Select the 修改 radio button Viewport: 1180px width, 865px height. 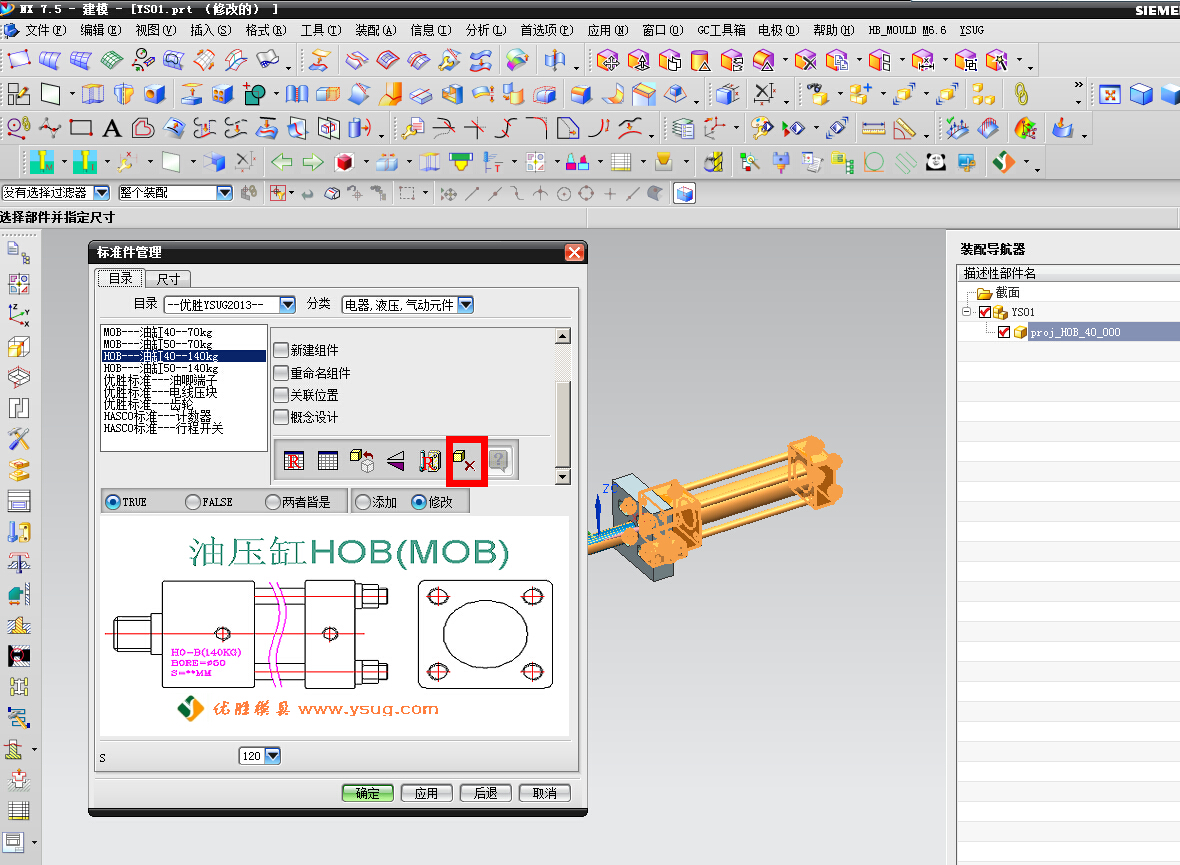pyautogui.click(x=419, y=501)
